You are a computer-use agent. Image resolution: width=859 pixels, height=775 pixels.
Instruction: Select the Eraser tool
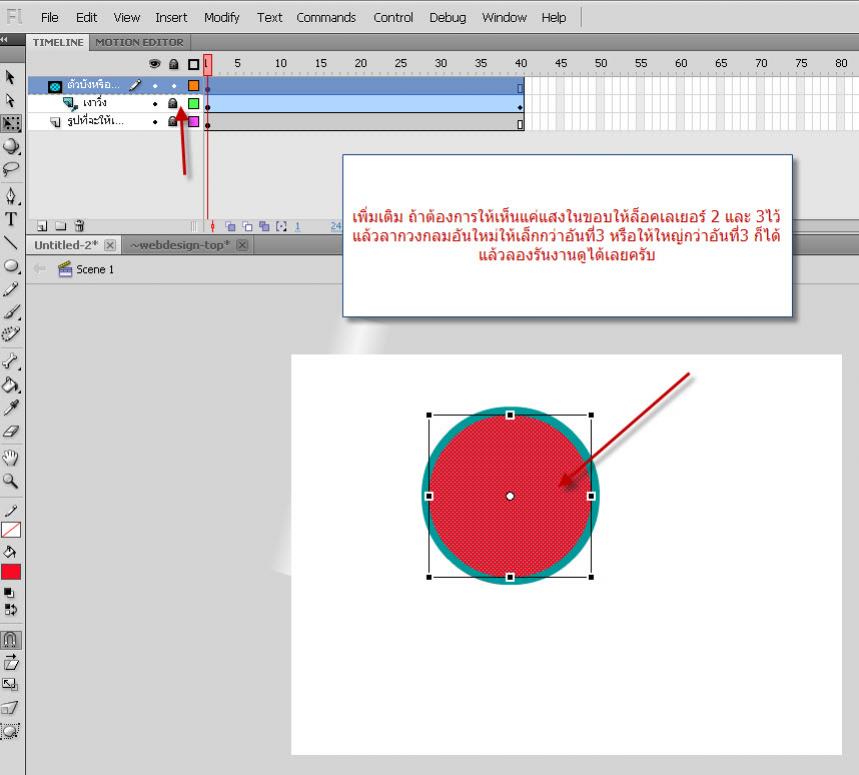11,432
